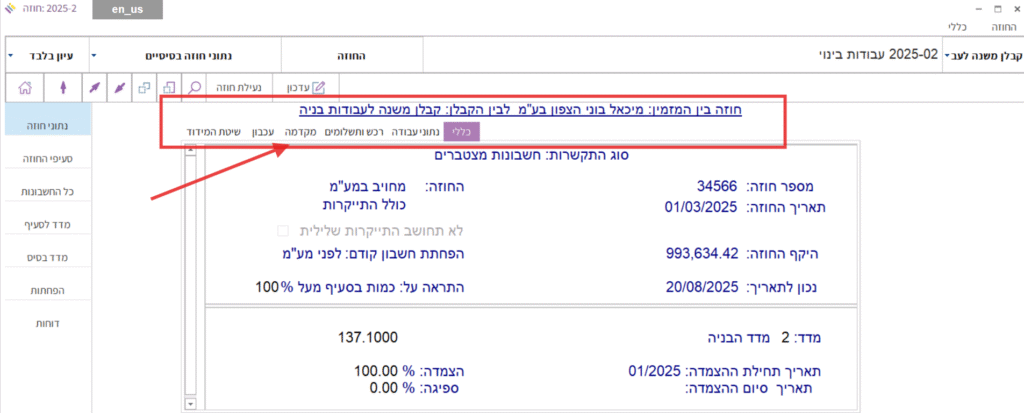
Task: Select דוחות in the side panel
Action: point(46,325)
